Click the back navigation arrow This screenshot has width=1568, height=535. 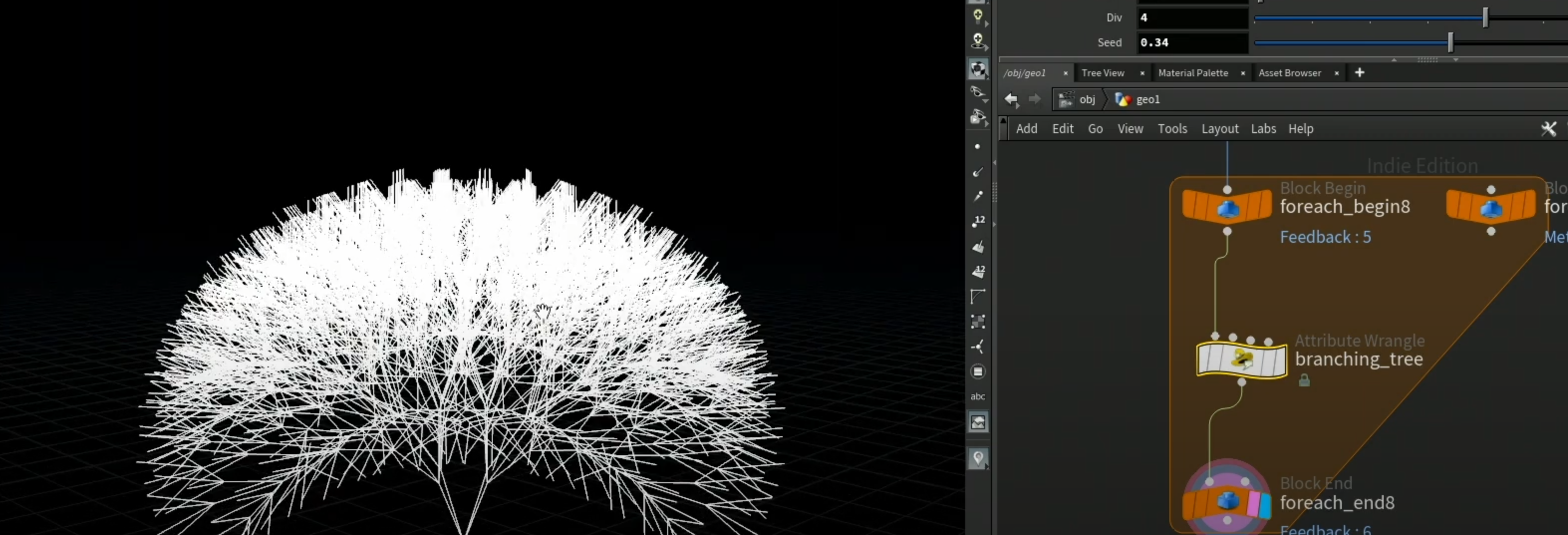coord(1011,99)
